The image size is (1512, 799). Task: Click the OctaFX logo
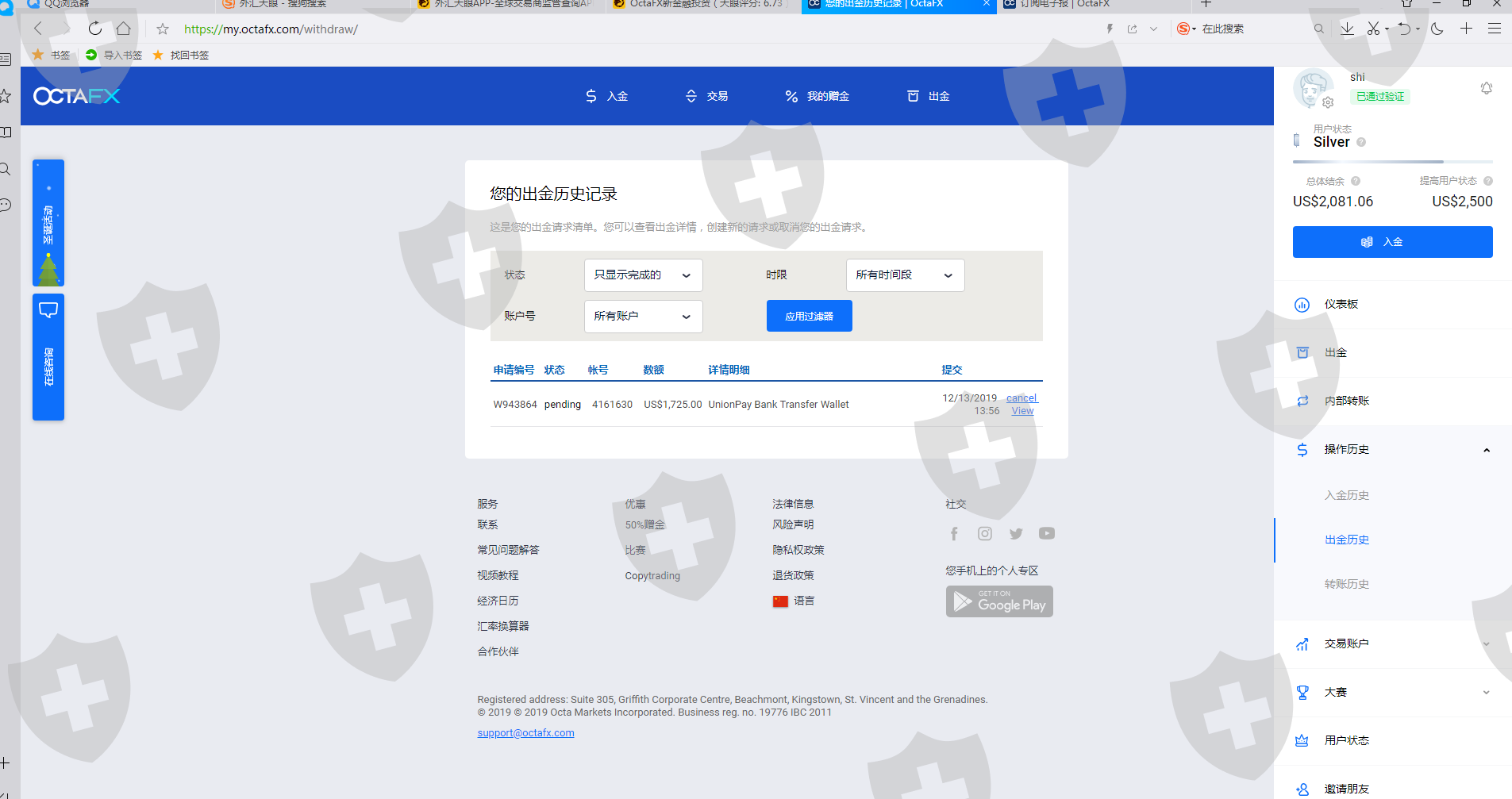(x=76, y=96)
